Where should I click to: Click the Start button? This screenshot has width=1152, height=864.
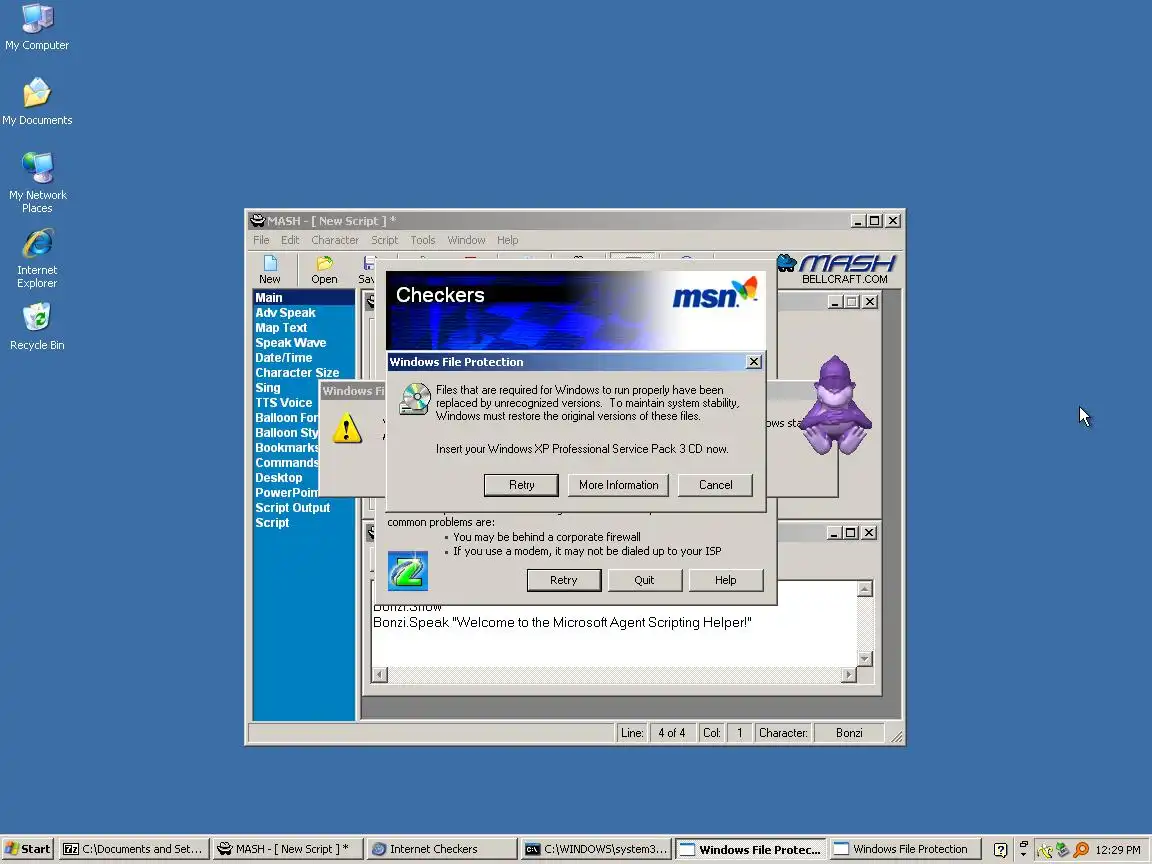coord(28,849)
